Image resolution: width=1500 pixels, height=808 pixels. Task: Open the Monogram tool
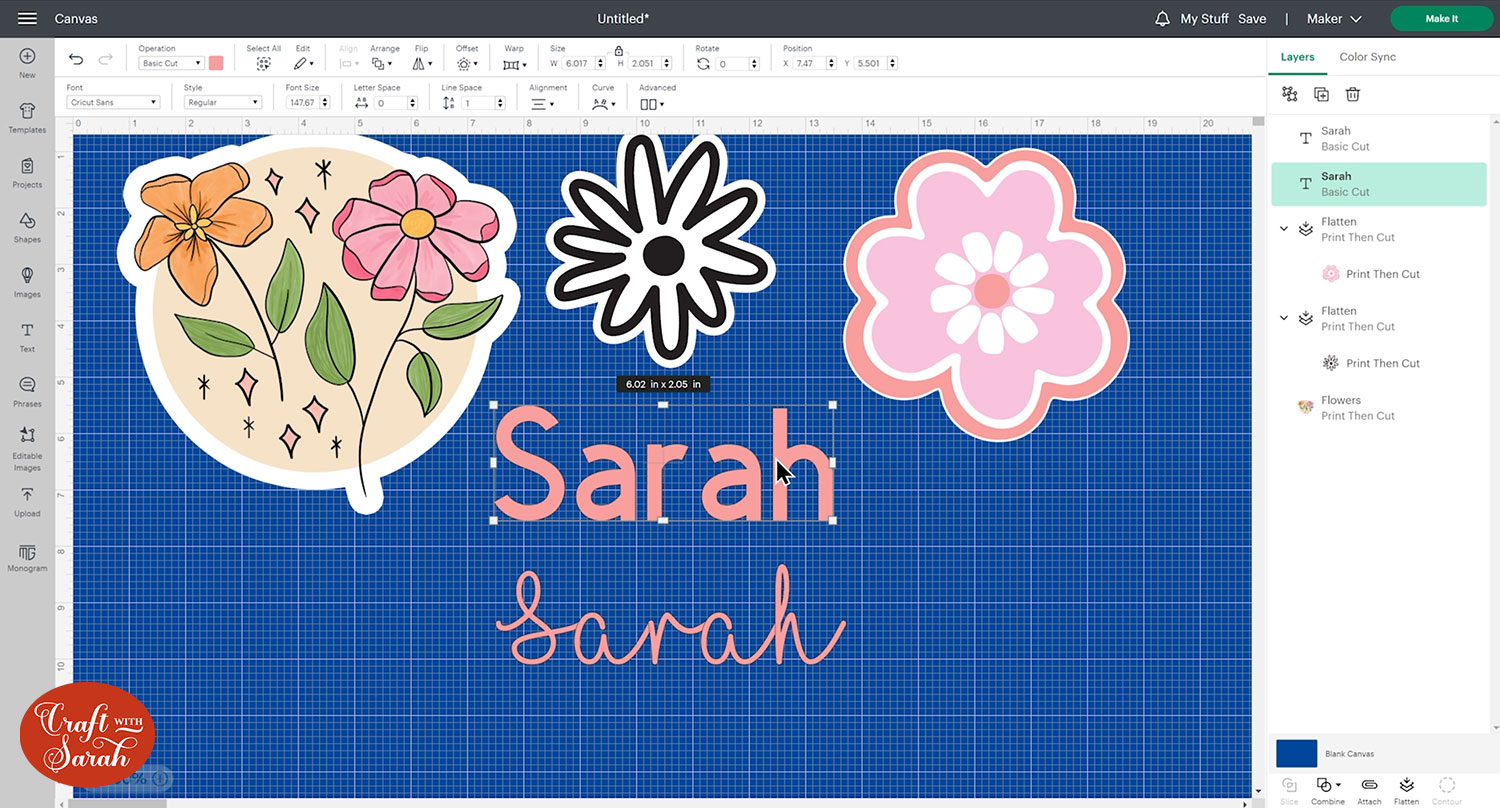tap(27, 557)
